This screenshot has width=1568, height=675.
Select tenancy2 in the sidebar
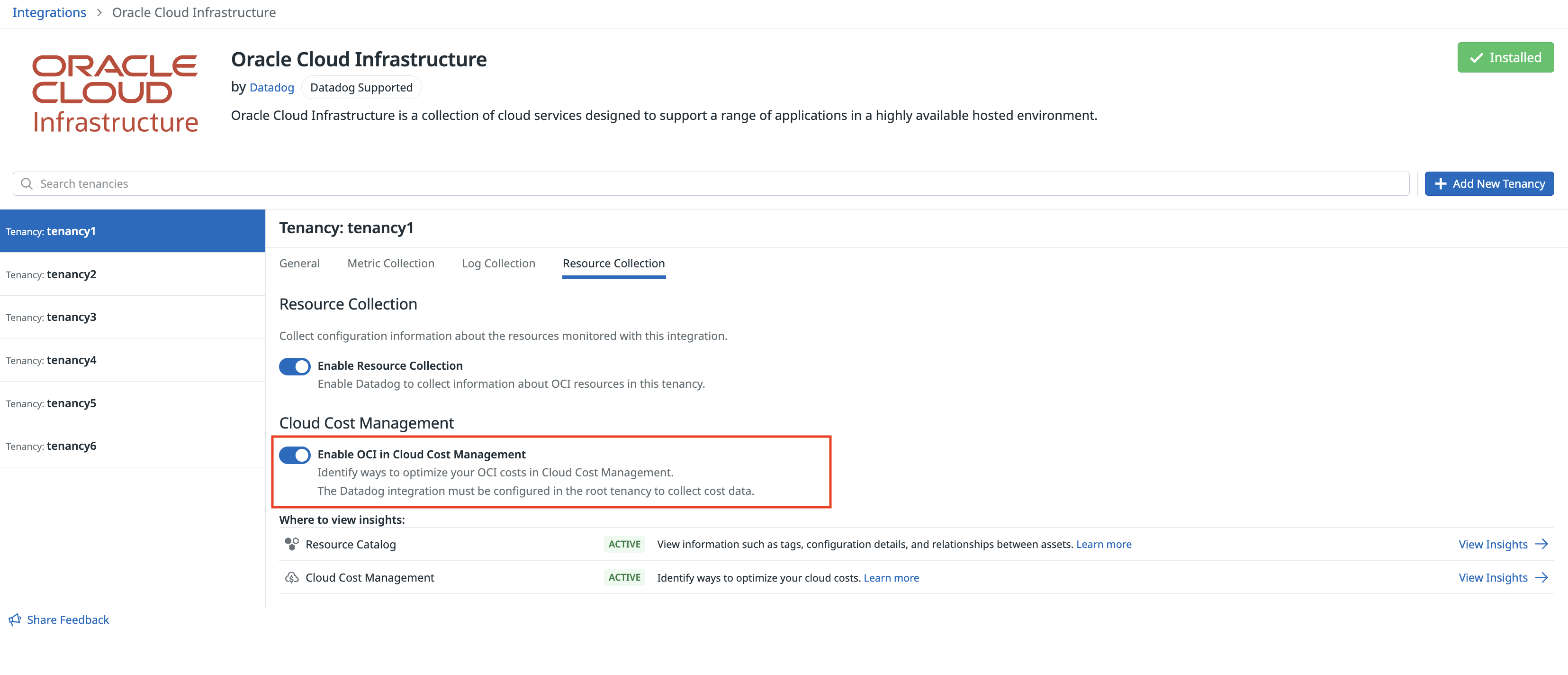coord(133,274)
